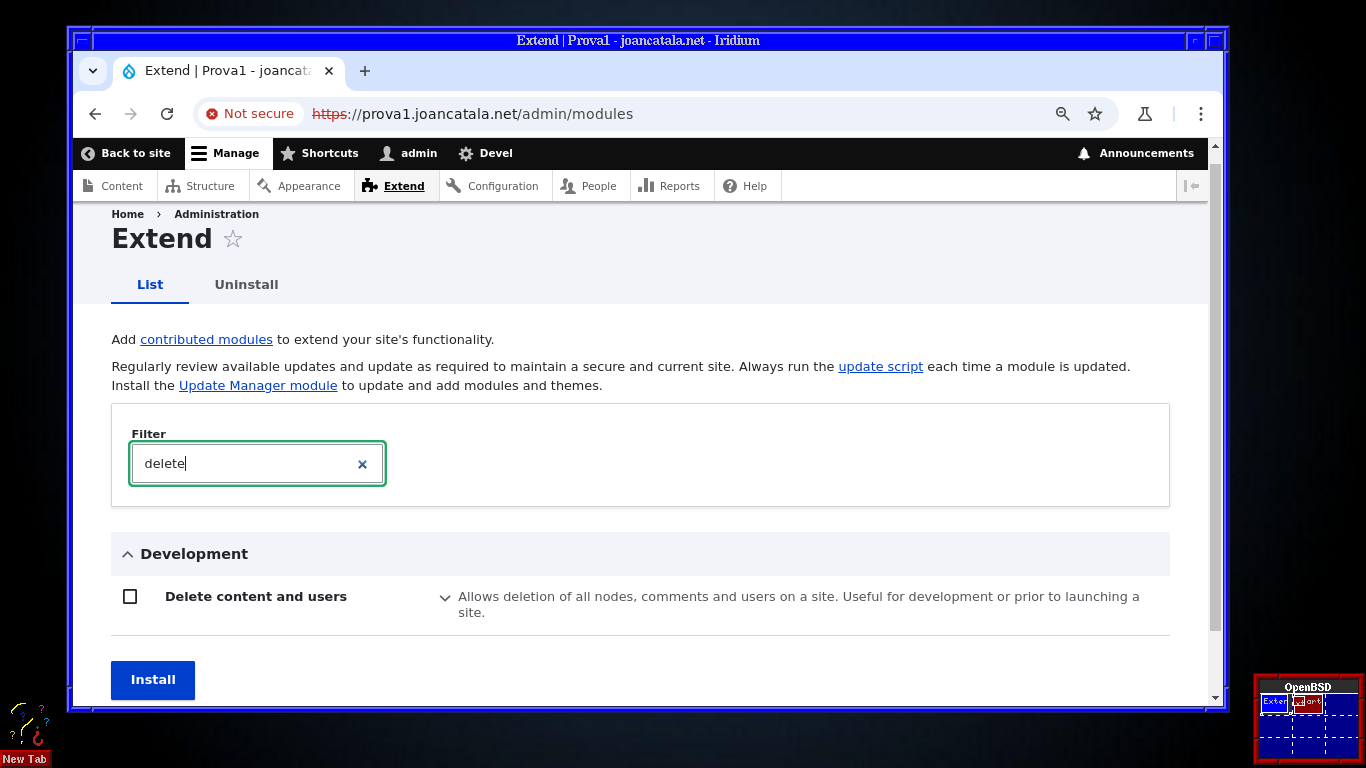Bookmark this page with the star icon

[x=1095, y=114]
